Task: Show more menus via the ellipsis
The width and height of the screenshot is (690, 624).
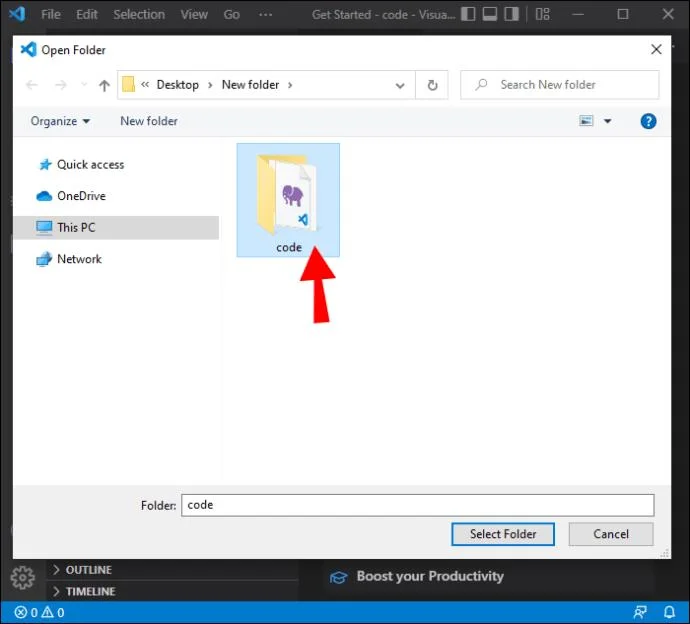Action: point(265,15)
